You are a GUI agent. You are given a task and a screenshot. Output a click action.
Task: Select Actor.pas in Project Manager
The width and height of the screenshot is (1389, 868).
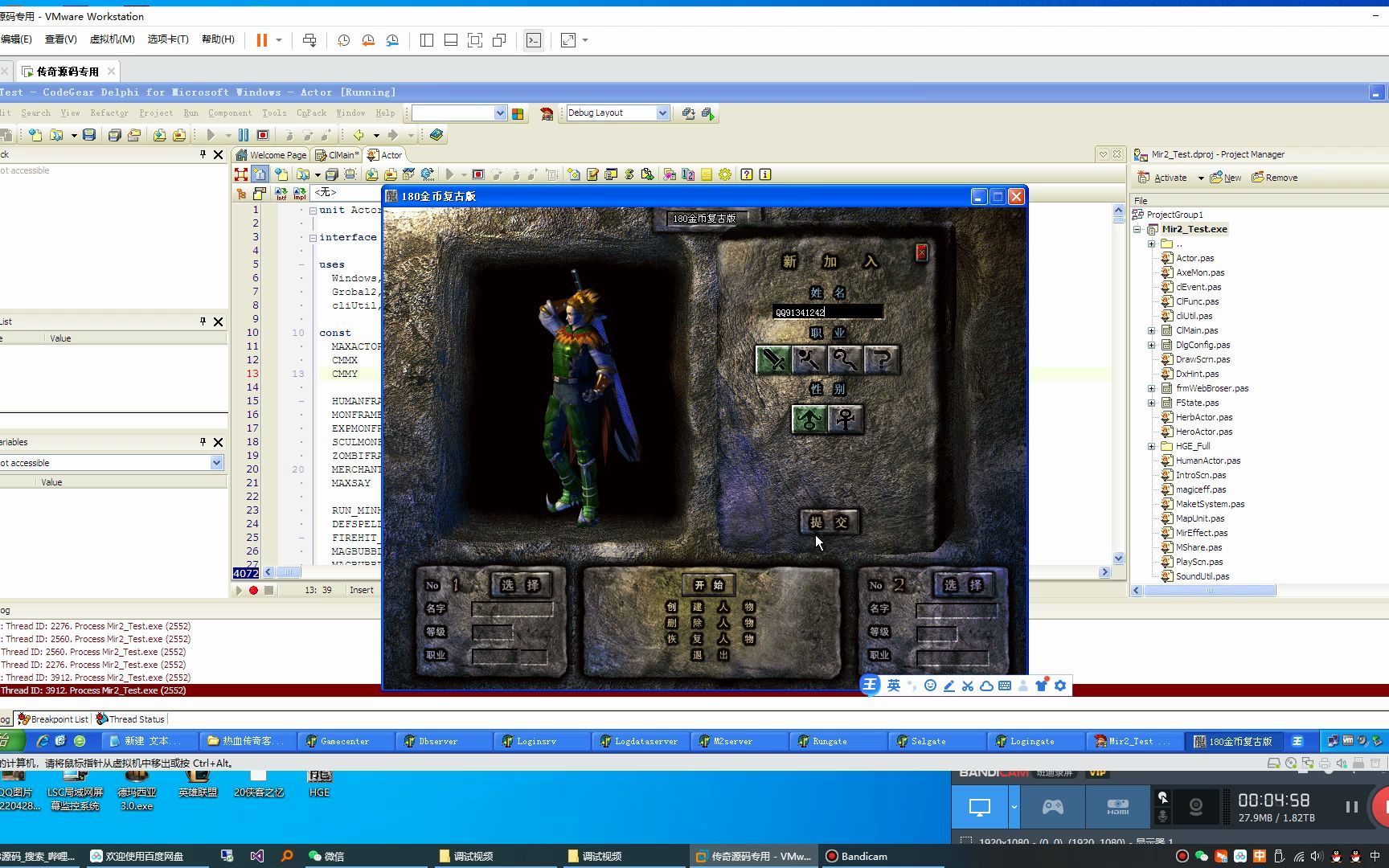[x=1194, y=258]
